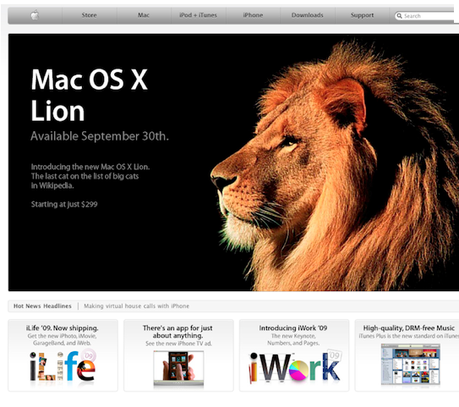Click 'Available September 30th.' text
The width and height of the screenshot is (459, 407).
[x=100, y=136]
